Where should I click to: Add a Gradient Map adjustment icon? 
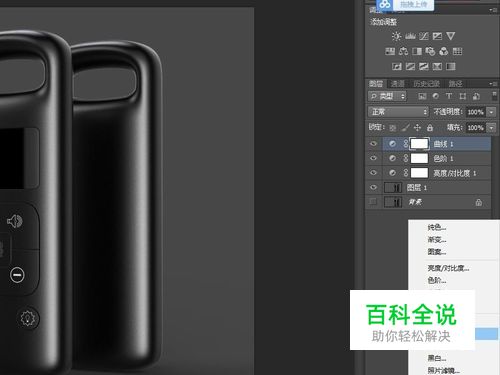(x=451, y=66)
